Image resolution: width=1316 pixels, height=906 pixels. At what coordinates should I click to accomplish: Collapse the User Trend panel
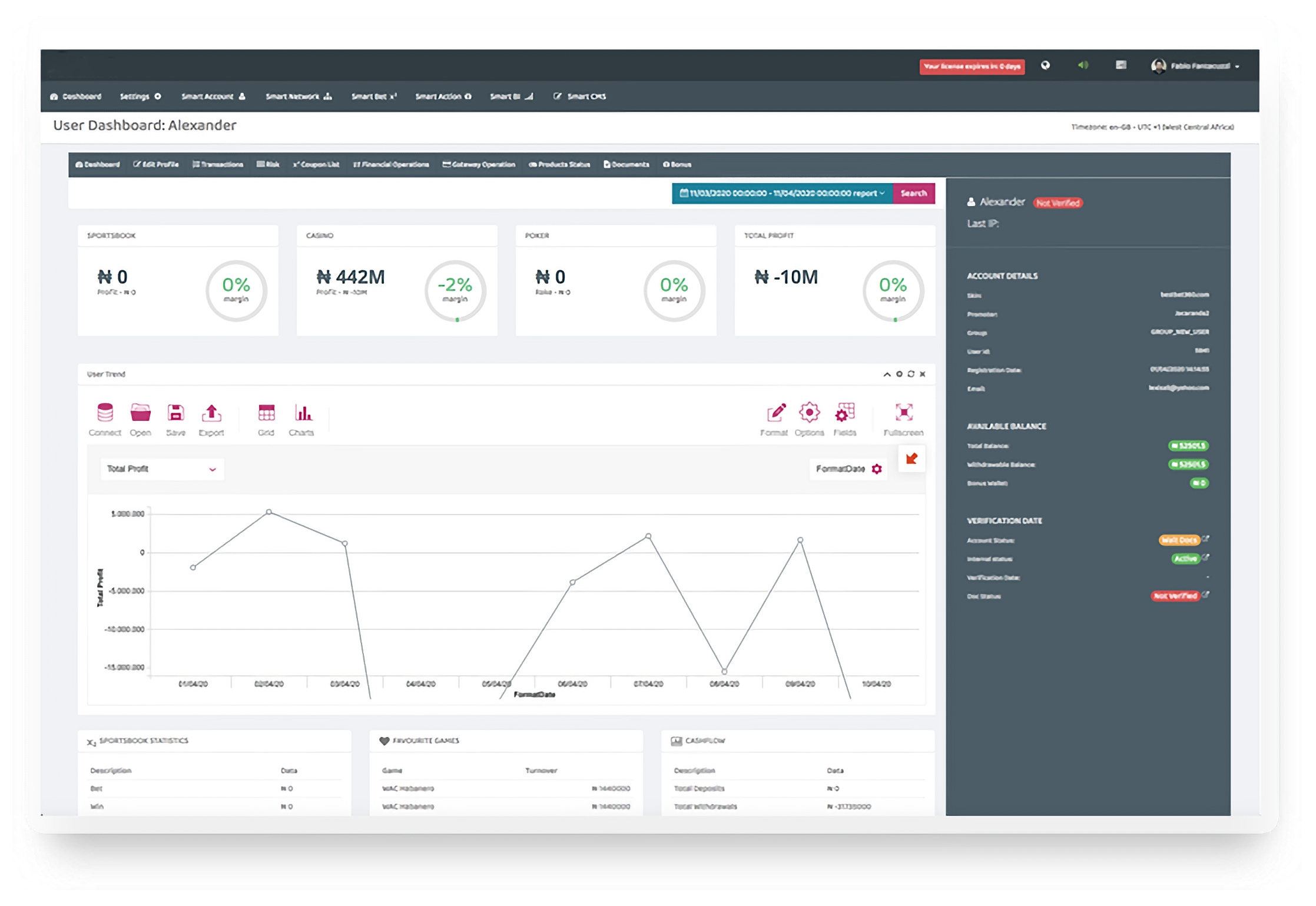click(x=887, y=374)
